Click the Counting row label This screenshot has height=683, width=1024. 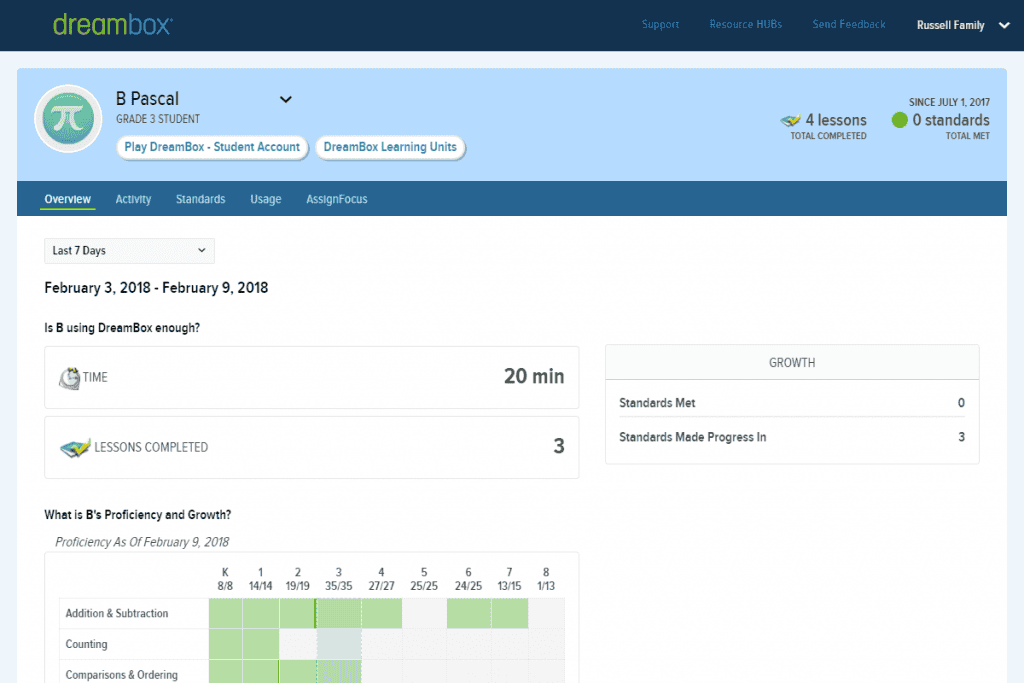point(86,644)
